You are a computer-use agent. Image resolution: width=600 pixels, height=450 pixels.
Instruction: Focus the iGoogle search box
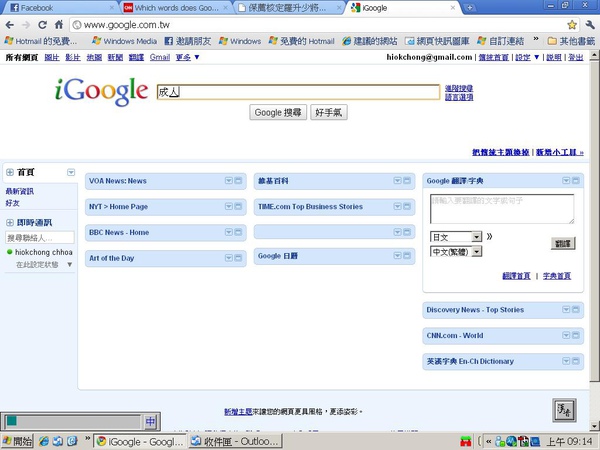click(x=298, y=92)
